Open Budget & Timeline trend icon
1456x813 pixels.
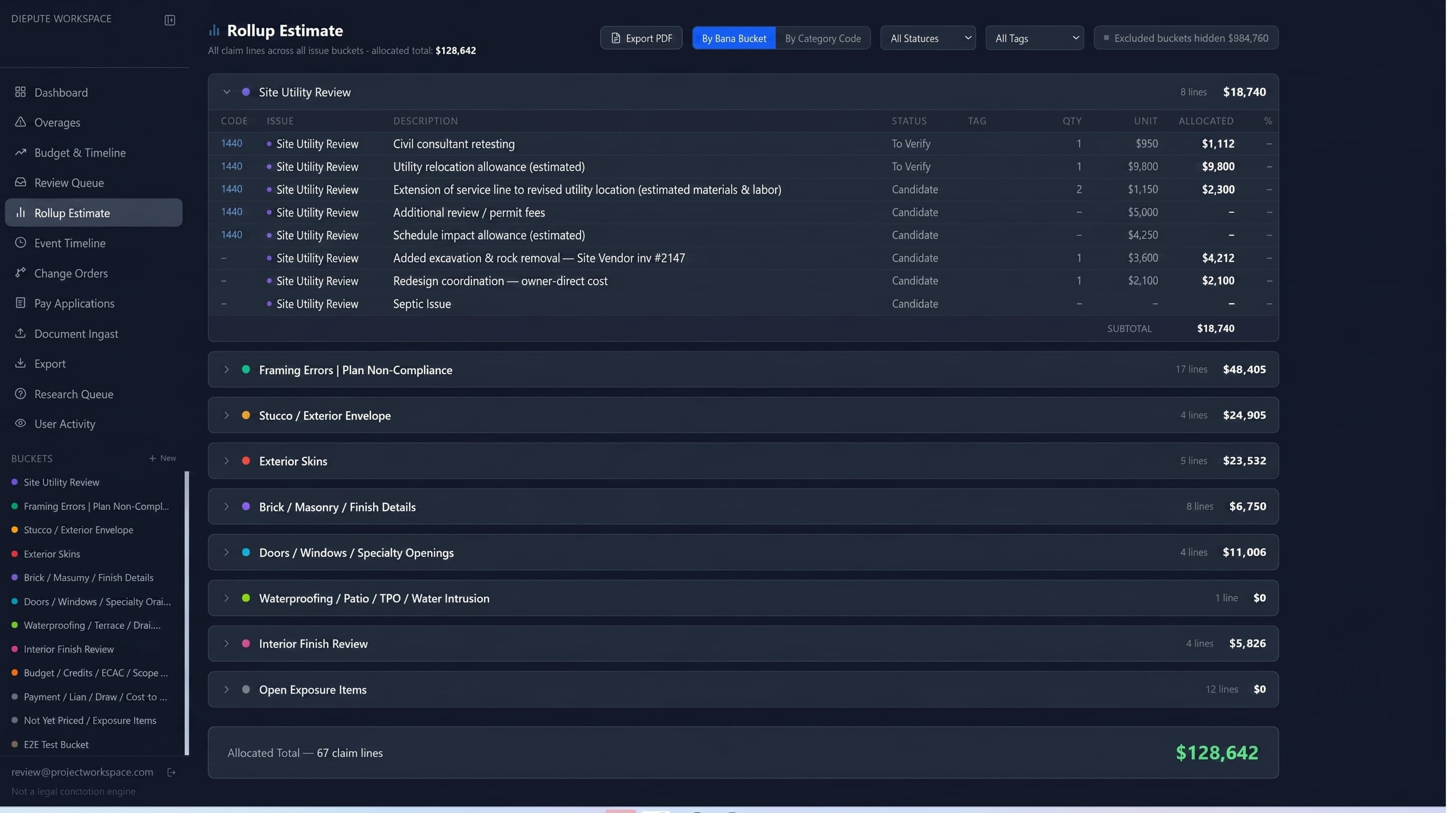coord(20,152)
